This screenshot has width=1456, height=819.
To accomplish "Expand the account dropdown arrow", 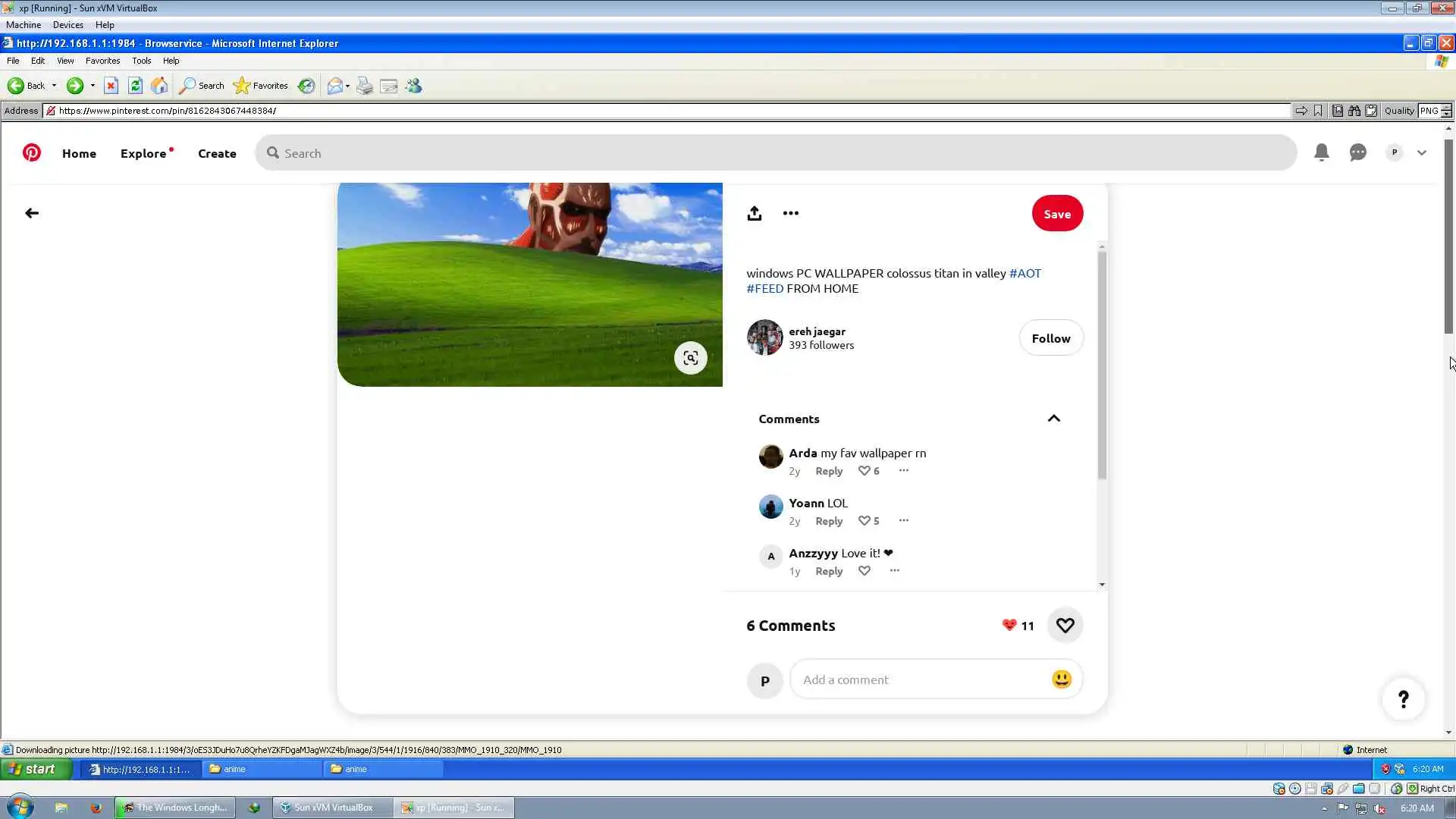I will 1422,152.
